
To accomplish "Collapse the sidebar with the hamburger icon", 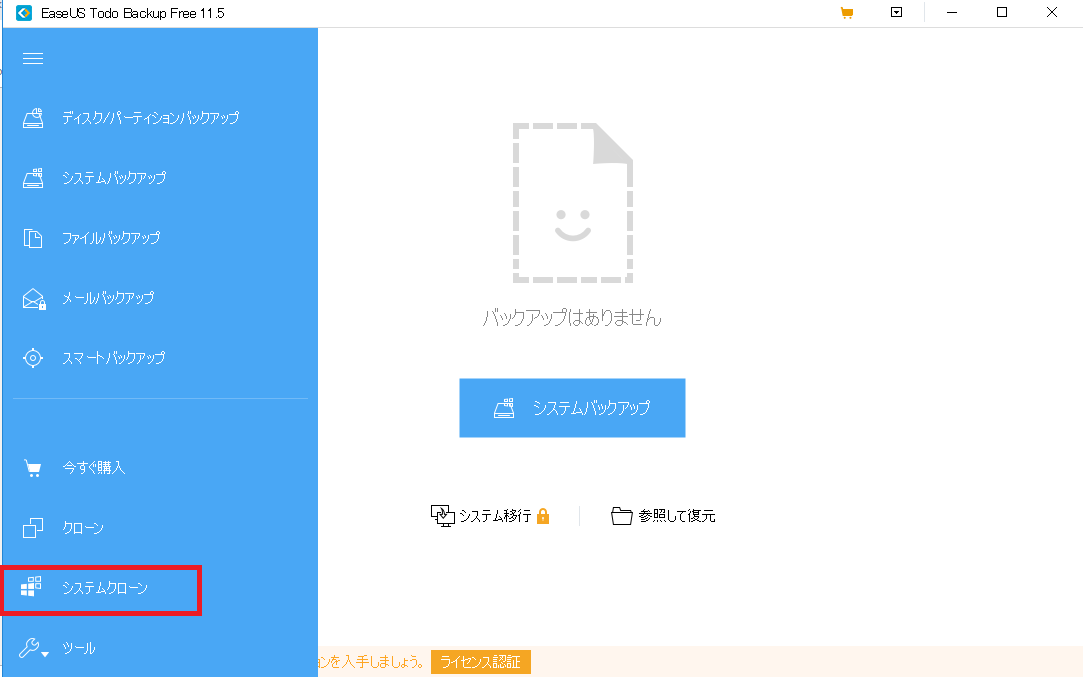I will coord(33,59).
